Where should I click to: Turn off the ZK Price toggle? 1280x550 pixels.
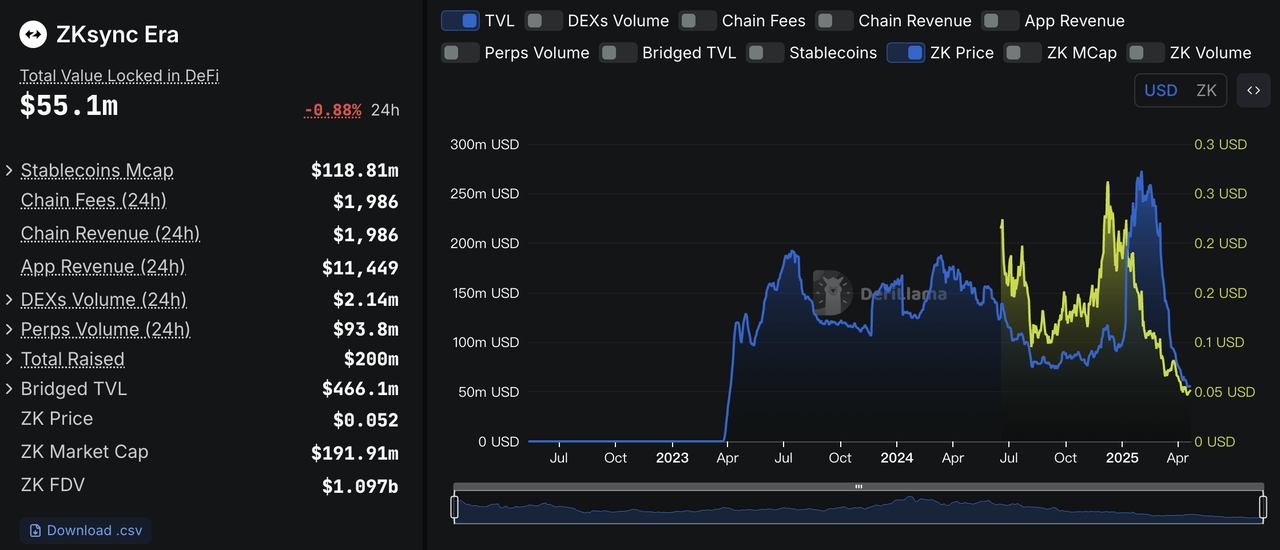pos(906,53)
